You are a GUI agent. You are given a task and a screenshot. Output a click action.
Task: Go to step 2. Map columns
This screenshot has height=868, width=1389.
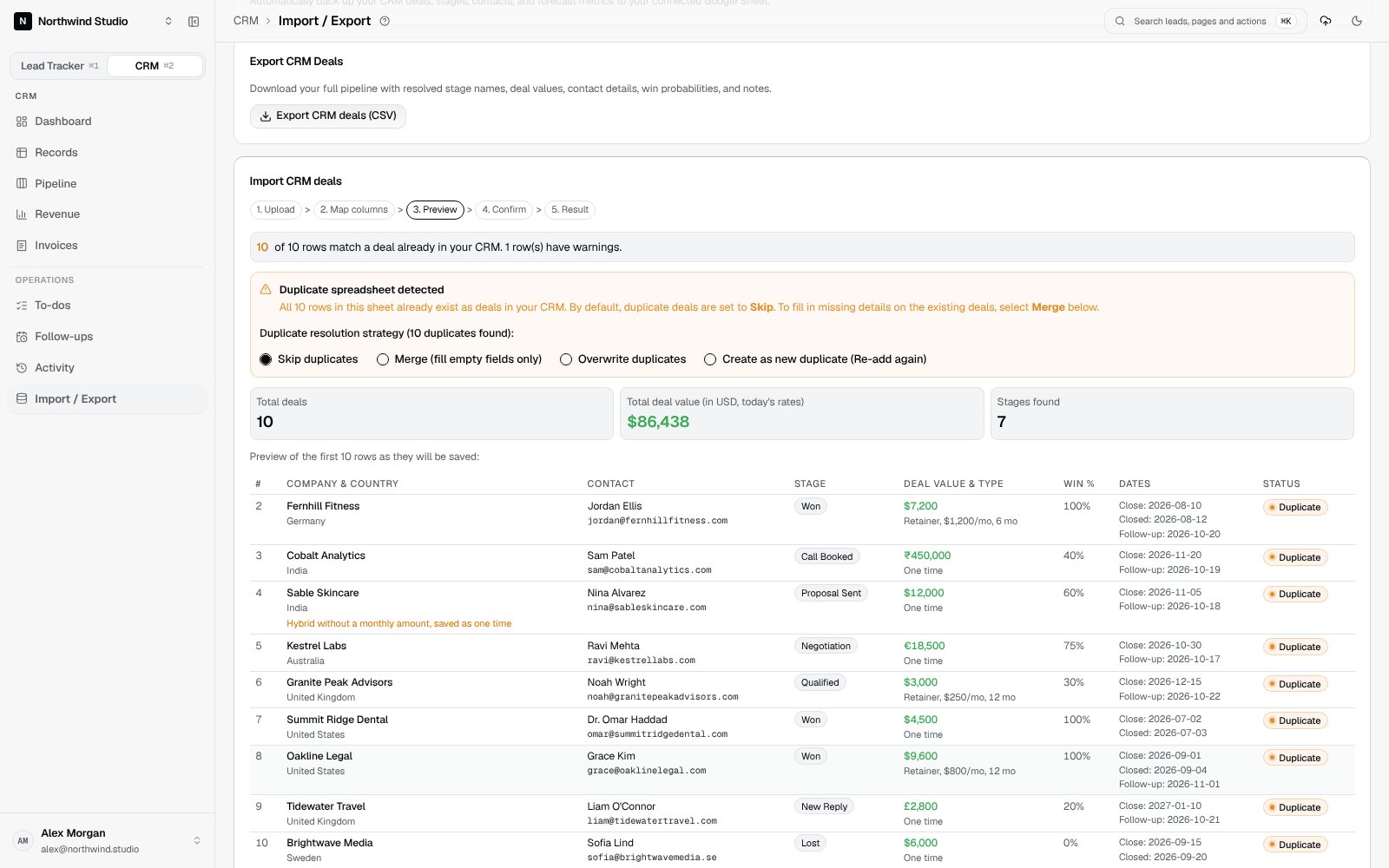(x=354, y=210)
